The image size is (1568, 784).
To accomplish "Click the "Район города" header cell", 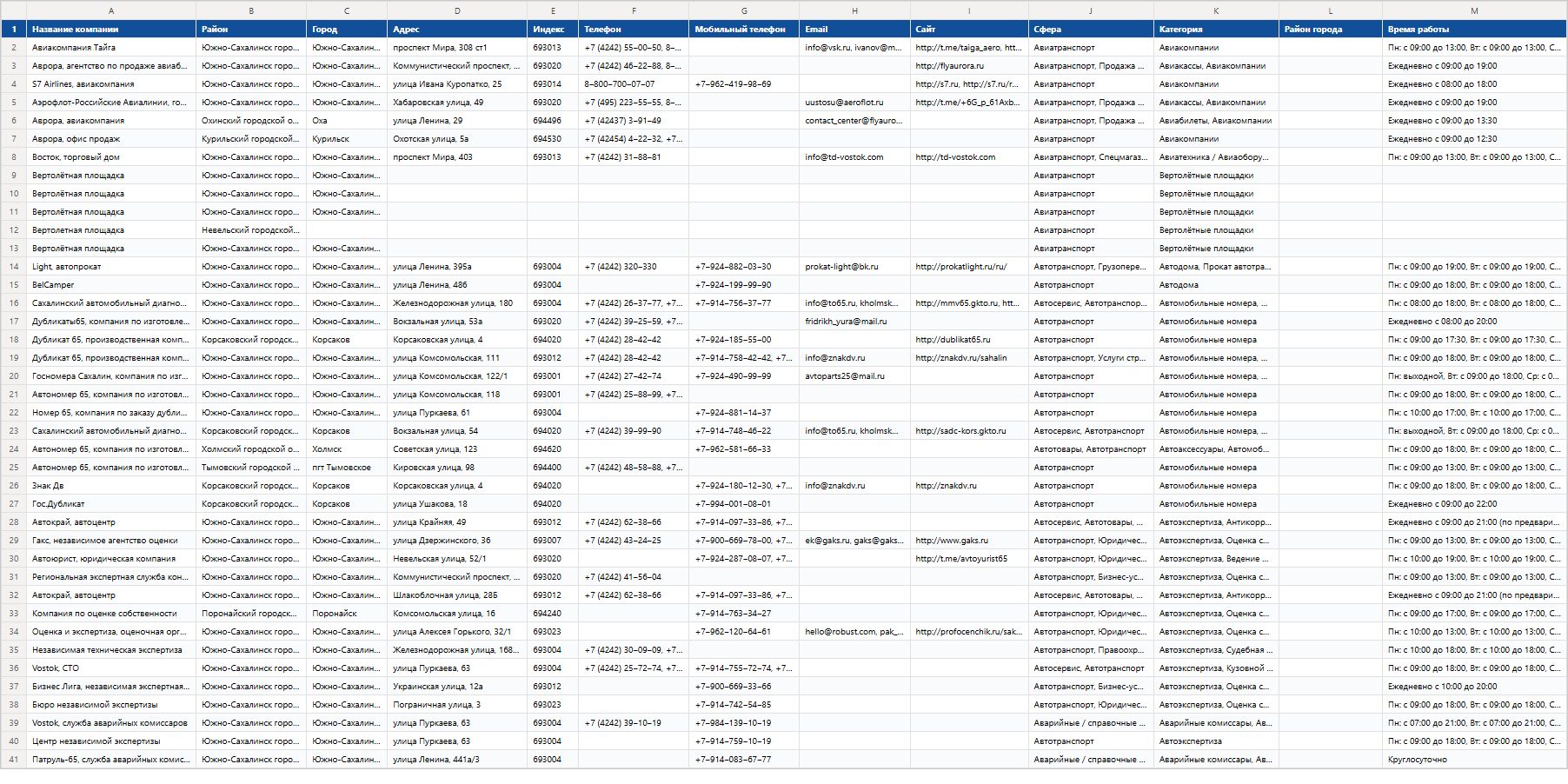I will [1330, 30].
